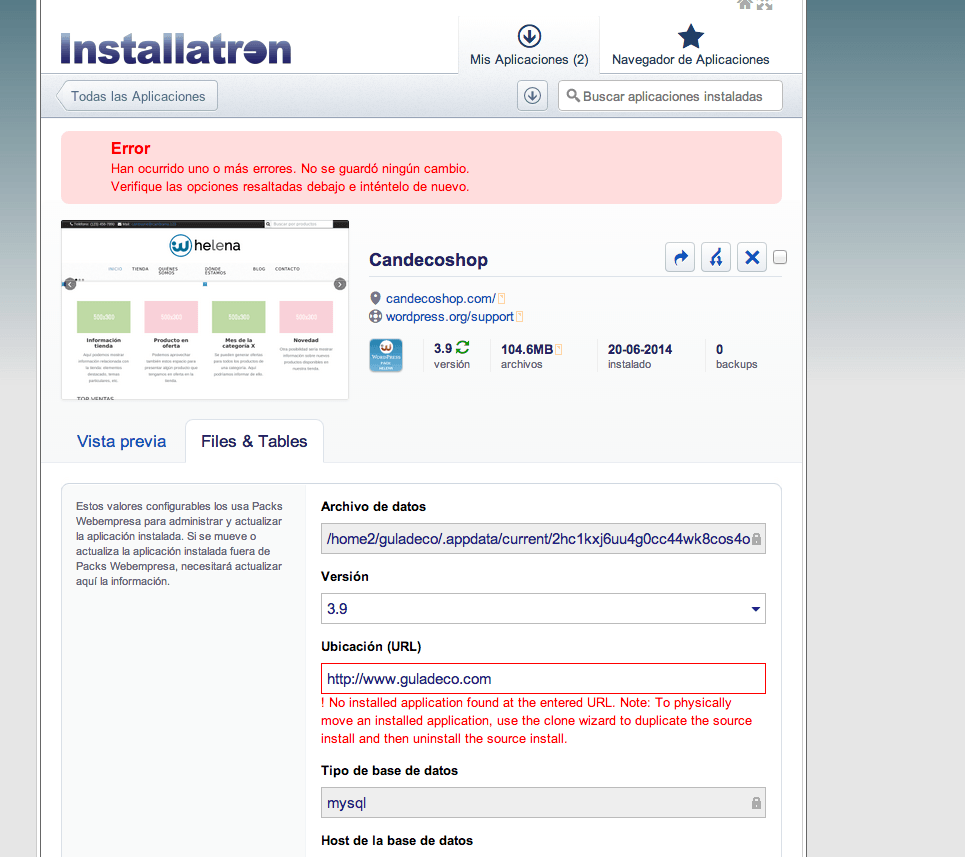Click the Archivo de datos locked field
Screen dimensions: 965x857
[x=543, y=539]
